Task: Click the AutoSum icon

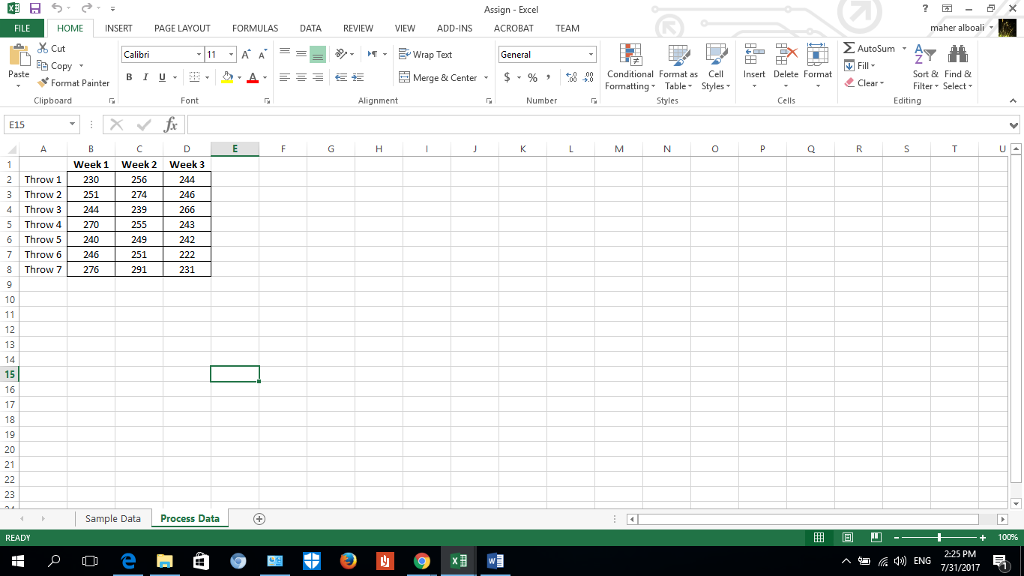Action: [851, 48]
